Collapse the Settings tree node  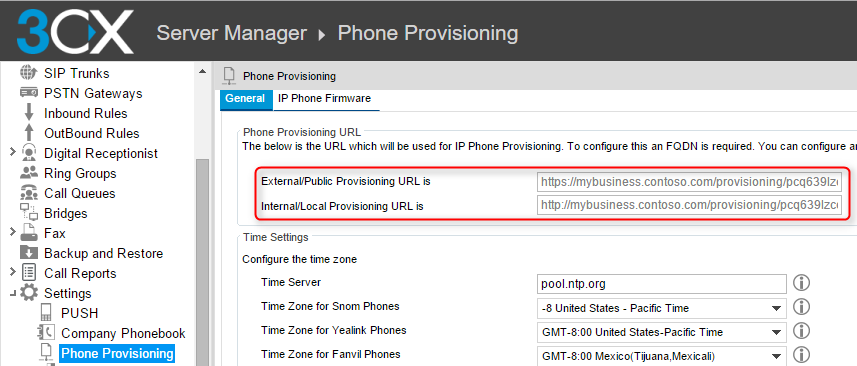(x=13, y=294)
